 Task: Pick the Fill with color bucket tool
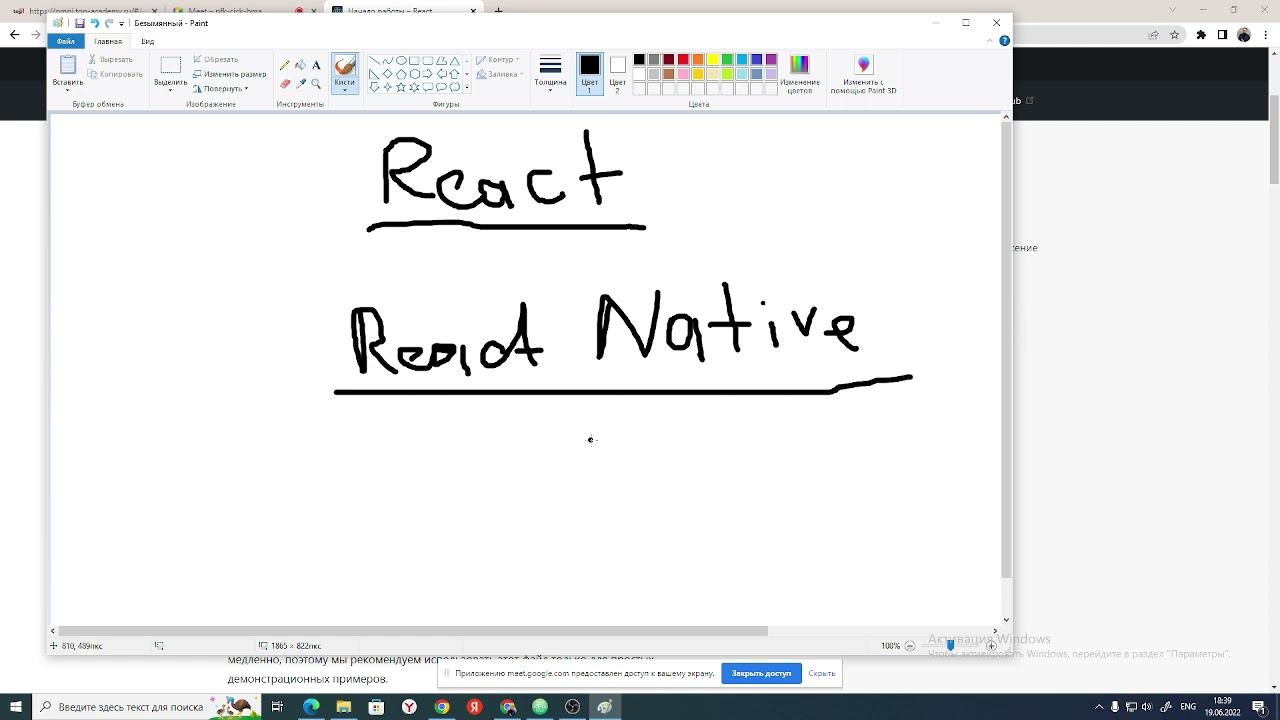301,65
